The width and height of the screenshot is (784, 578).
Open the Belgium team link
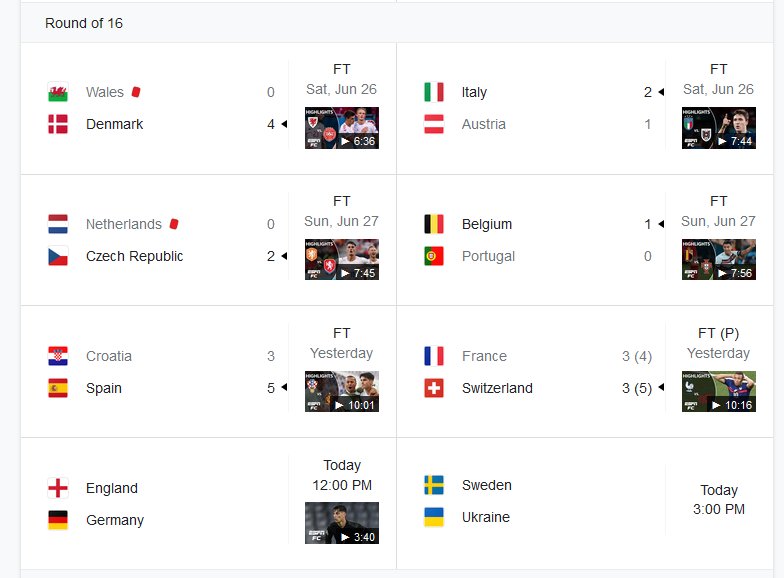point(486,224)
